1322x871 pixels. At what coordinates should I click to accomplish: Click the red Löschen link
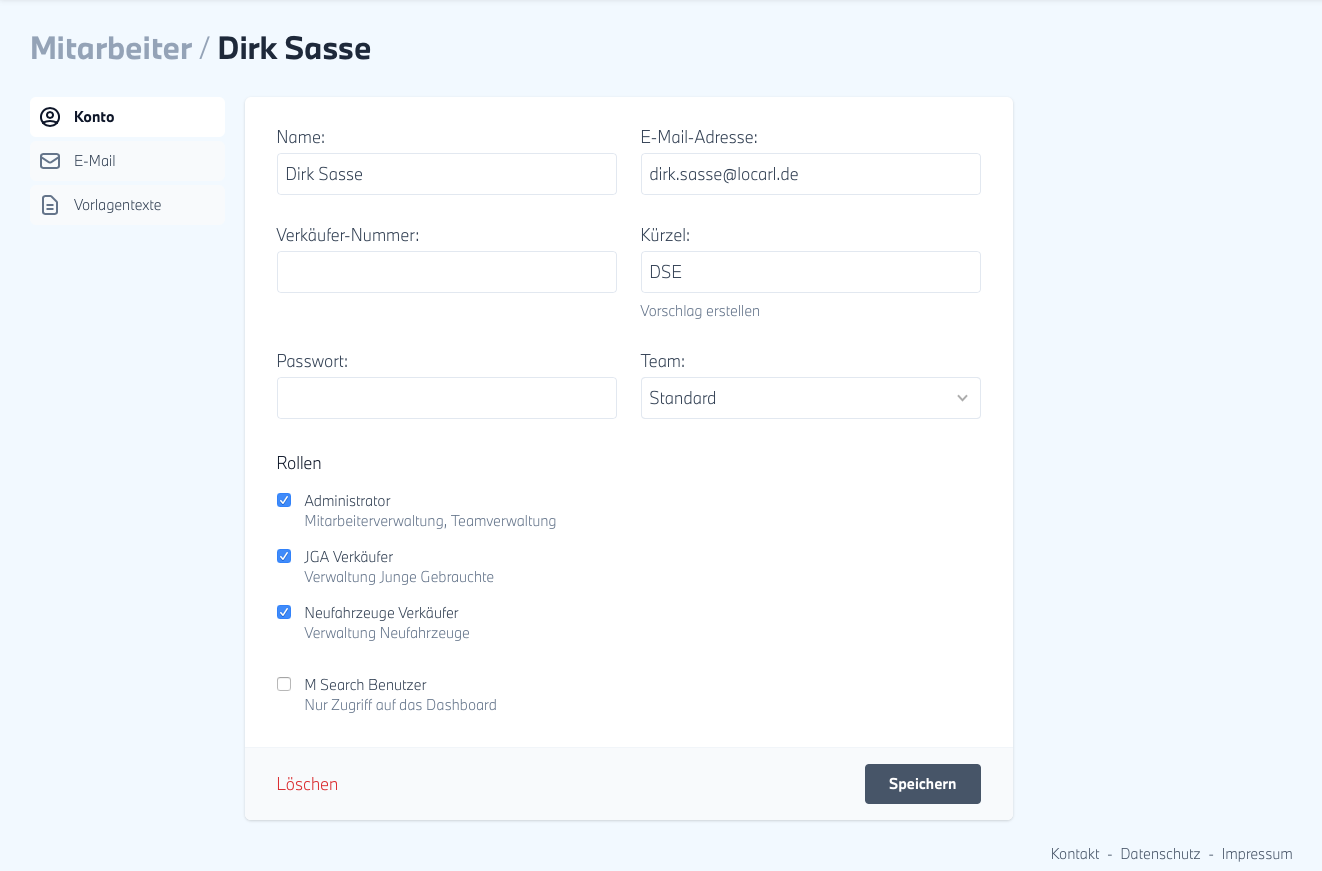pyautogui.click(x=307, y=784)
